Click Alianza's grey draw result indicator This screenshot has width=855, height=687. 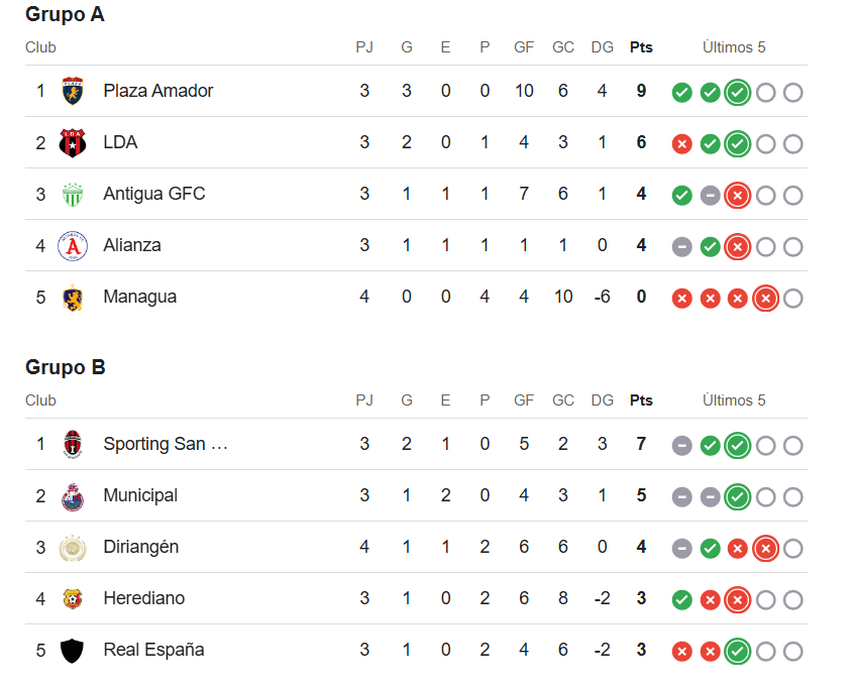click(682, 247)
